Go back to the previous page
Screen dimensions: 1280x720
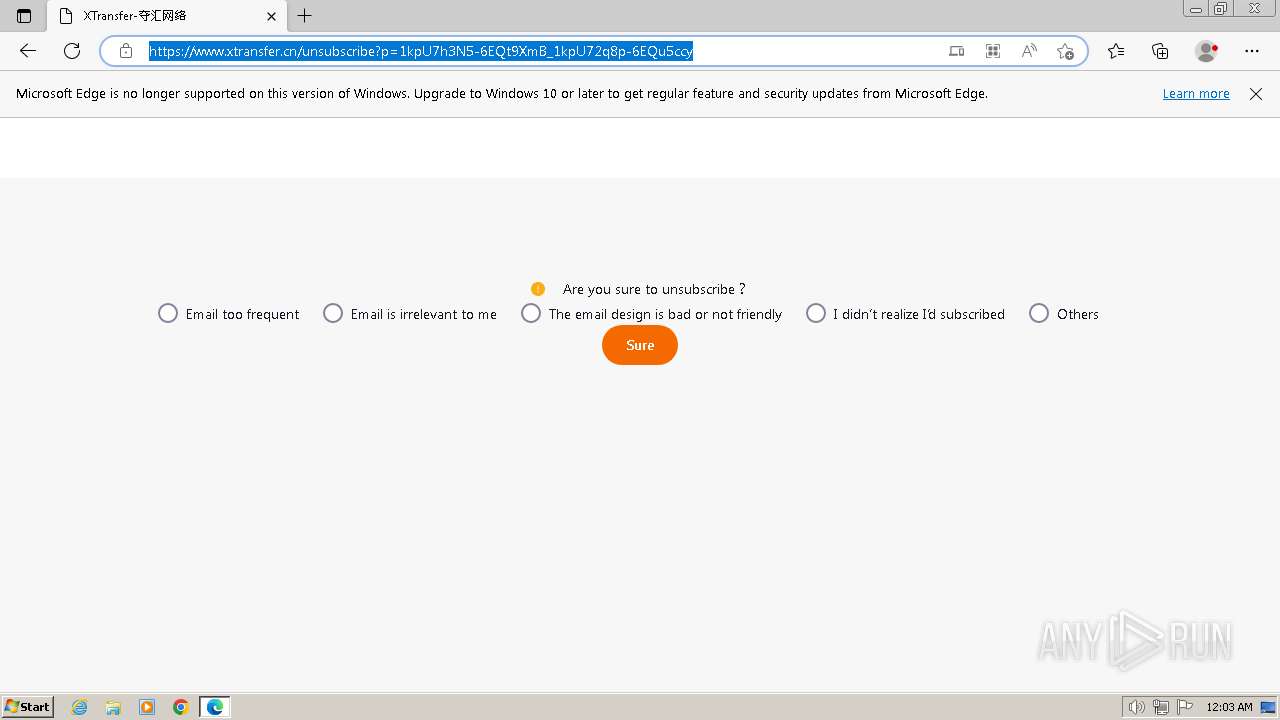pos(28,51)
